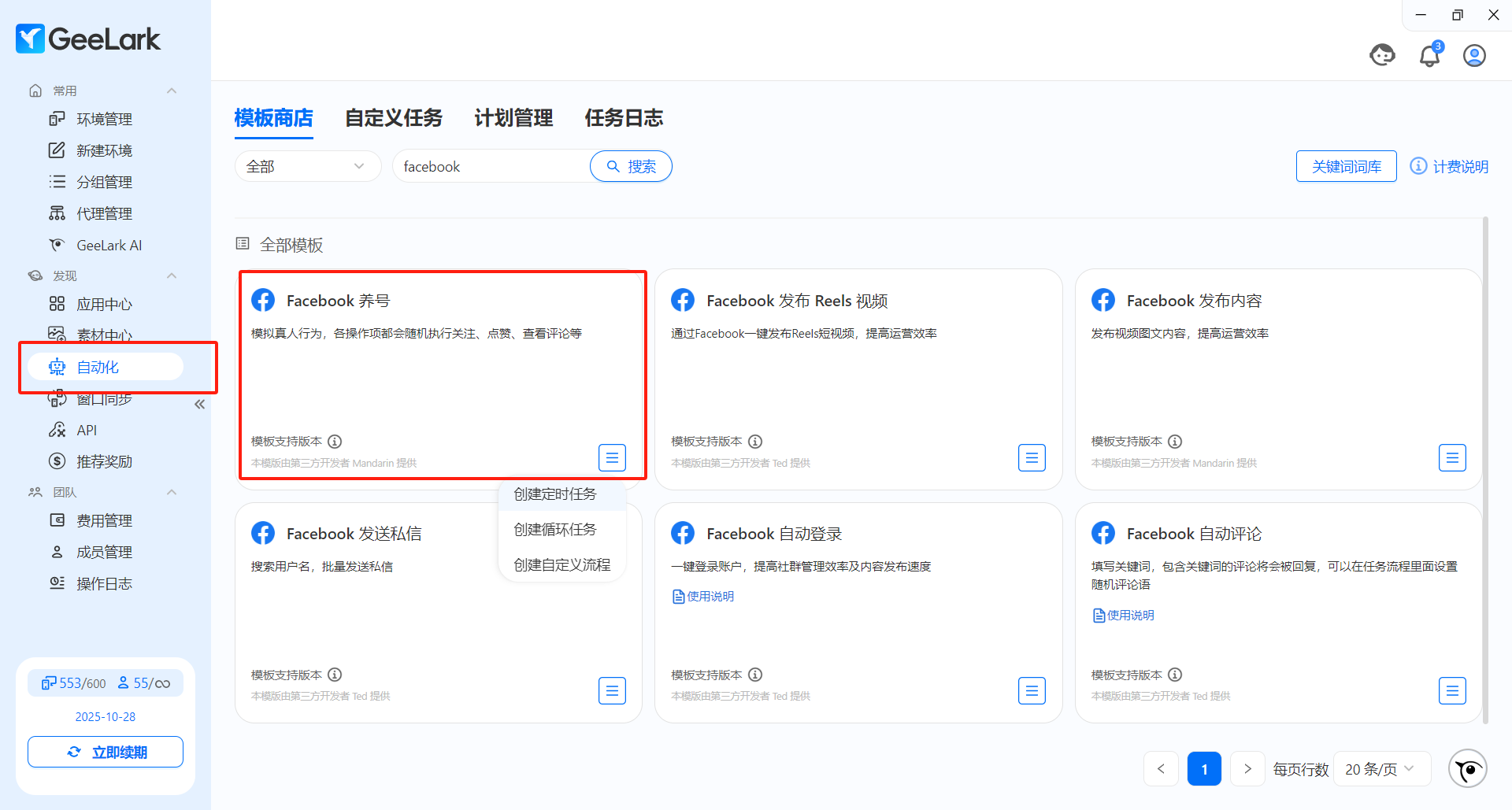
Task: Click Facebook 发布内容 card title
Action: coord(1194,301)
